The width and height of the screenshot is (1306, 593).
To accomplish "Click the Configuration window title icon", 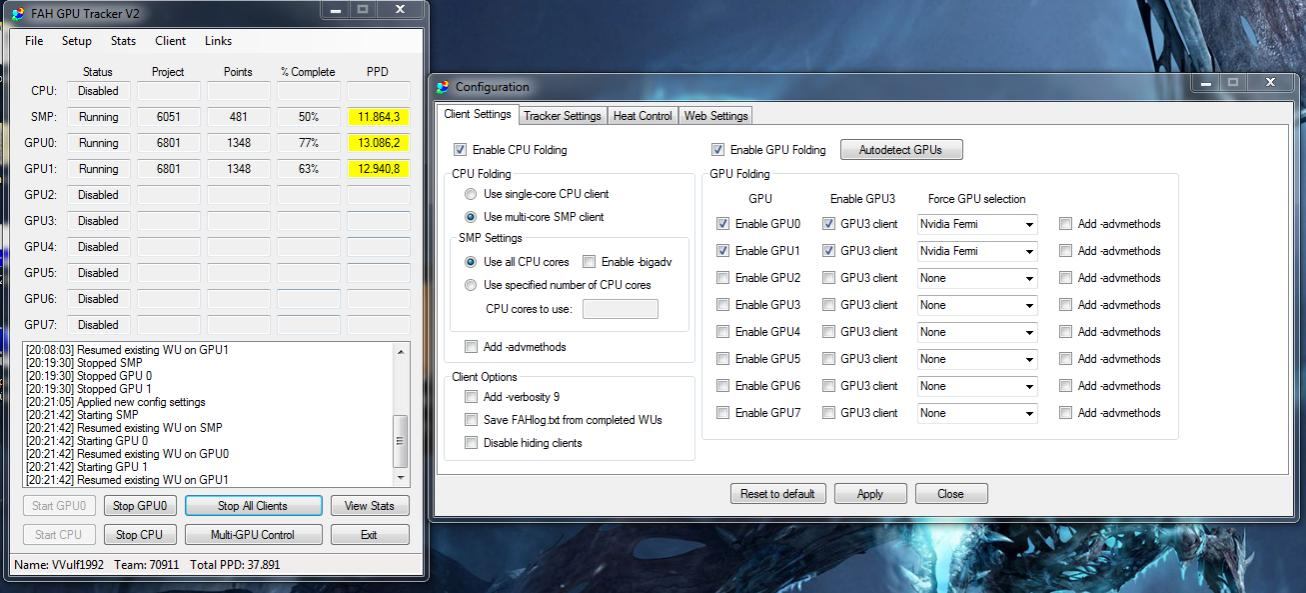I will [x=443, y=87].
